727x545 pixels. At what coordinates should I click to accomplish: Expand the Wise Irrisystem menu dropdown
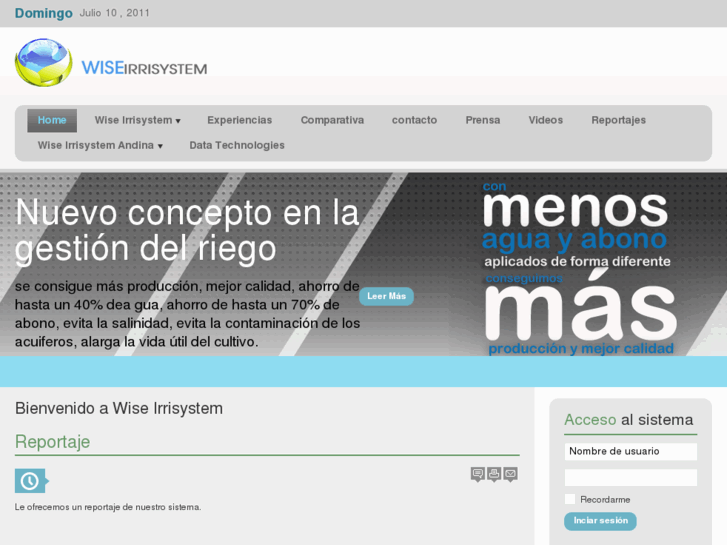coord(137,120)
